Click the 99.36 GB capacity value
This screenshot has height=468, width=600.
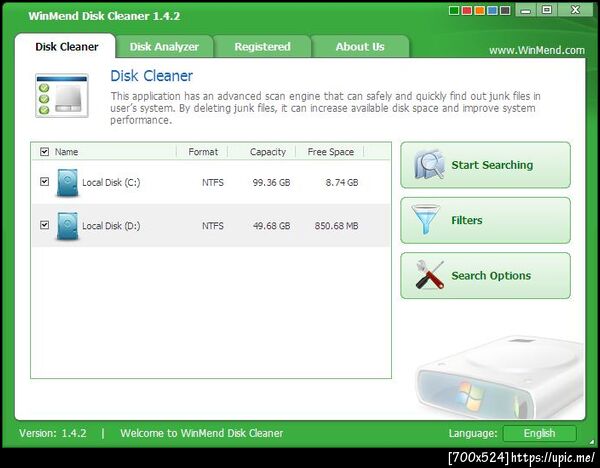point(271,183)
